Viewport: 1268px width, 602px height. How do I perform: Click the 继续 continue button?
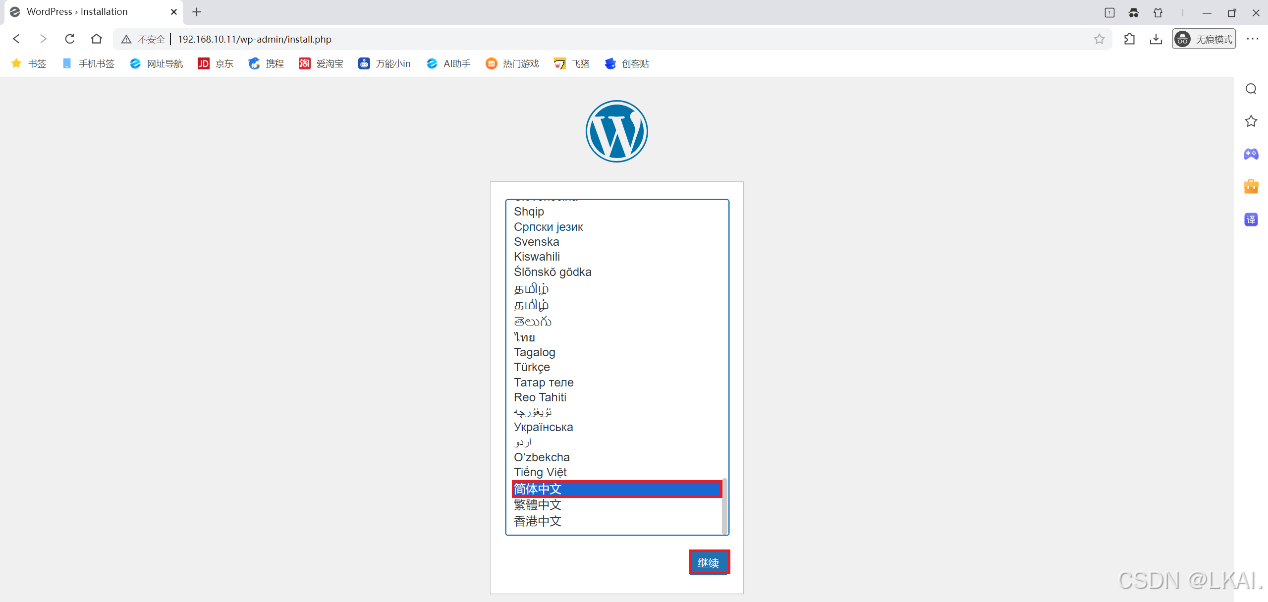[709, 563]
